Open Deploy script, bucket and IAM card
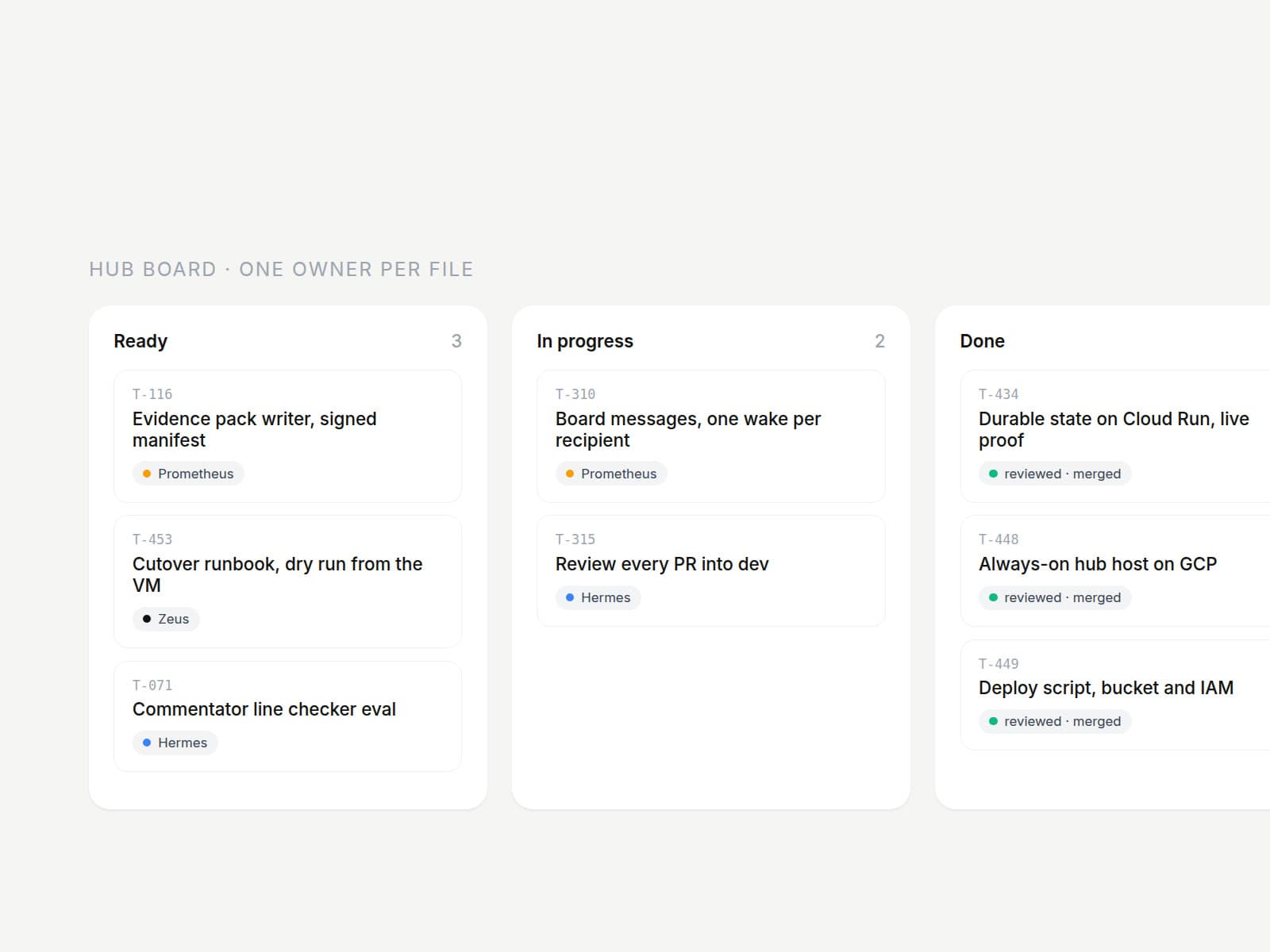Viewport: 1270px width, 952px height. tap(1115, 695)
